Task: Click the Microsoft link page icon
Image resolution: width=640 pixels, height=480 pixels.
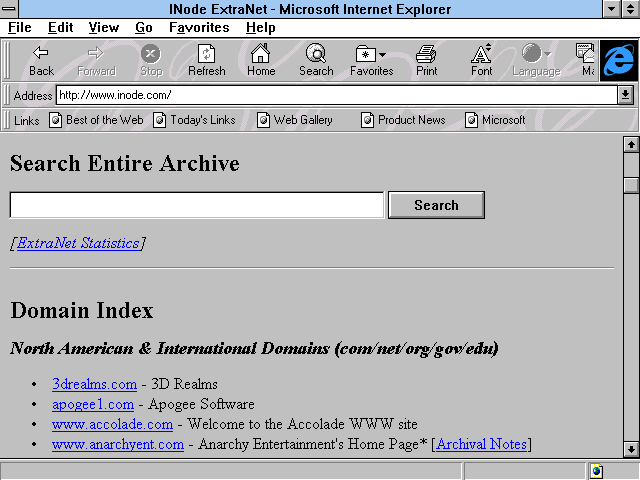Action: 471,120
